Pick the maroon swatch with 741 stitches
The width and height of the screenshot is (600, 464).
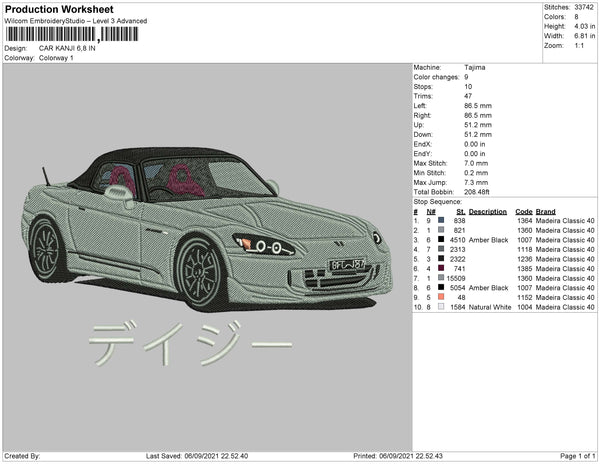coord(440,268)
